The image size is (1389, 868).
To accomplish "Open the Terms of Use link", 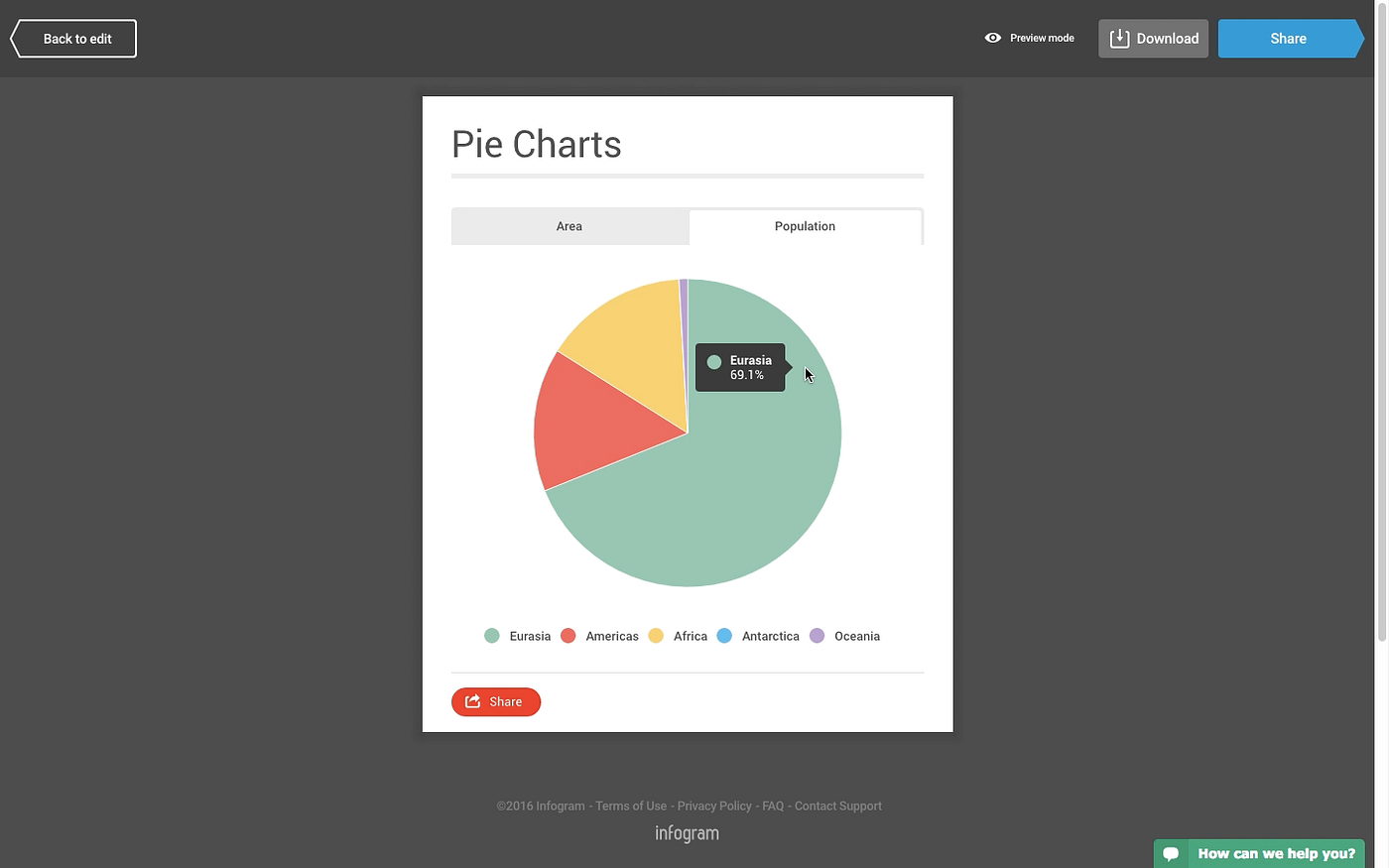I will (x=631, y=806).
